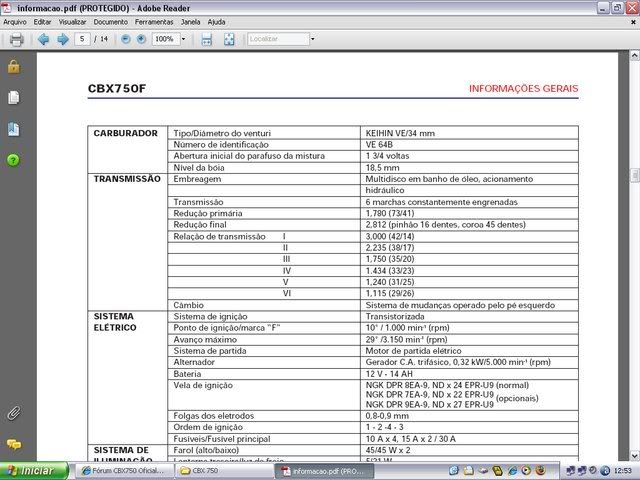The width and height of the screenshot is (640, 480).
Task: Click 6 marchas constantemente engrenadas text
Action: pos(441,202)
